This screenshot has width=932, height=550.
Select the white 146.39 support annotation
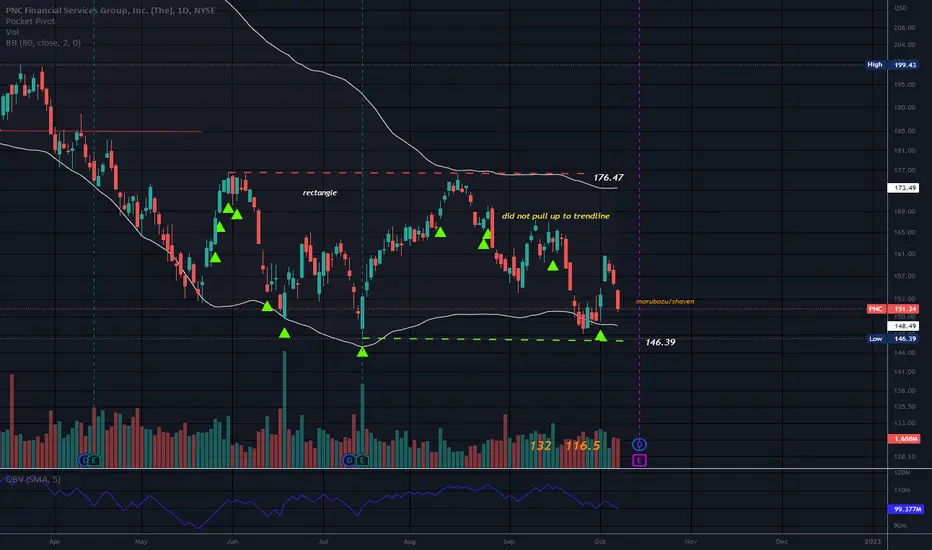pos(660,342)
